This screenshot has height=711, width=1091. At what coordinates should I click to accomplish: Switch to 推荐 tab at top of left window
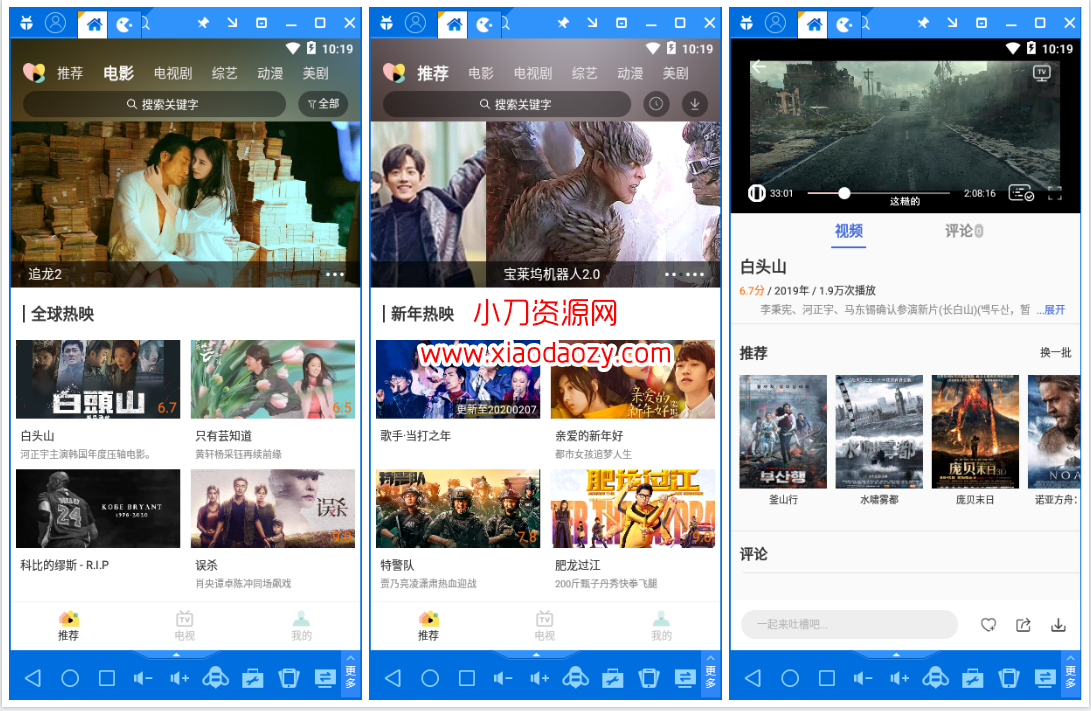70,73
